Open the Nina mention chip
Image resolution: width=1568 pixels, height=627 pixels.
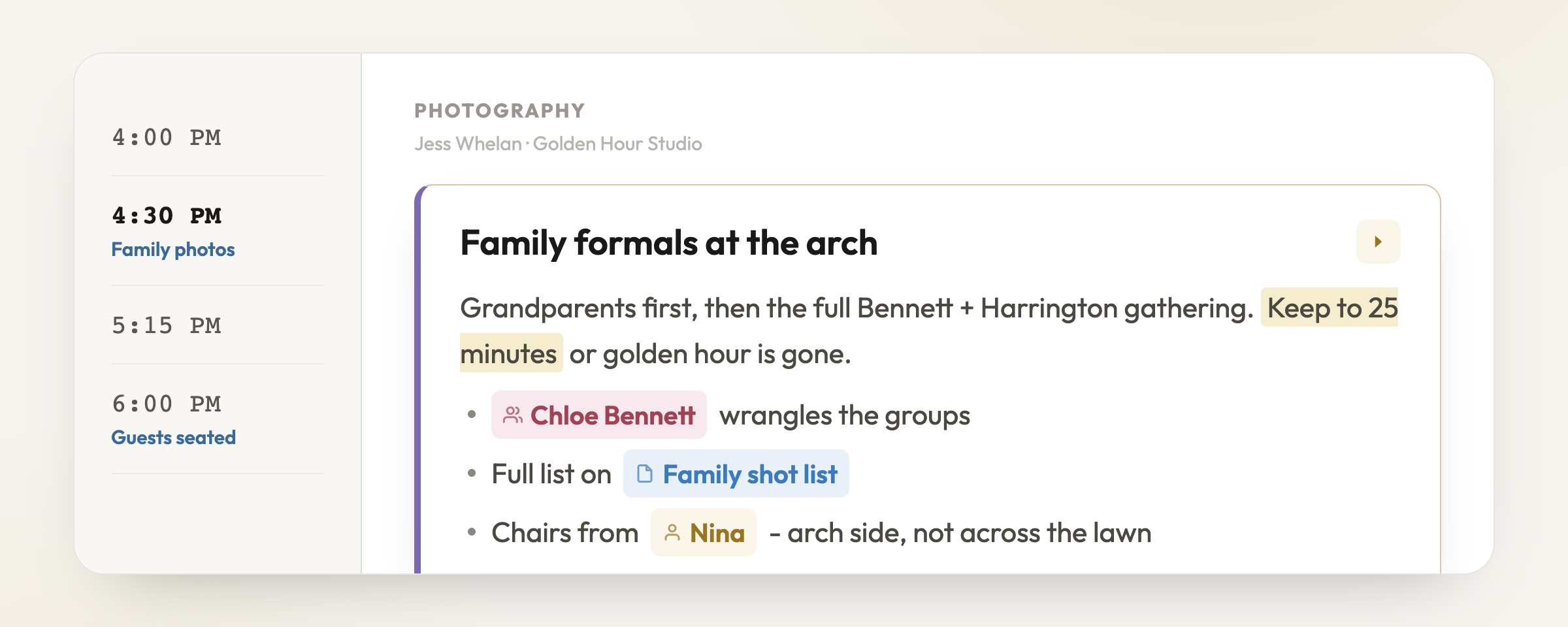703,532
